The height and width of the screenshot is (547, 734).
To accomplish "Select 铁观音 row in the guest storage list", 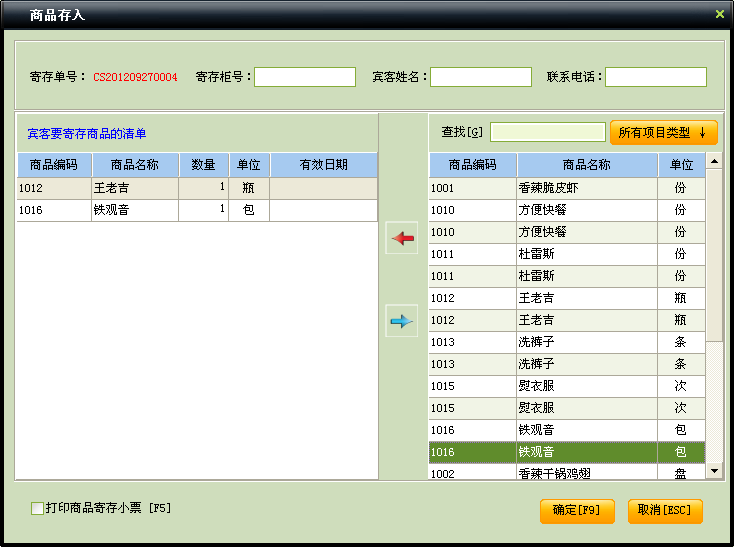I will coord(134,210).
